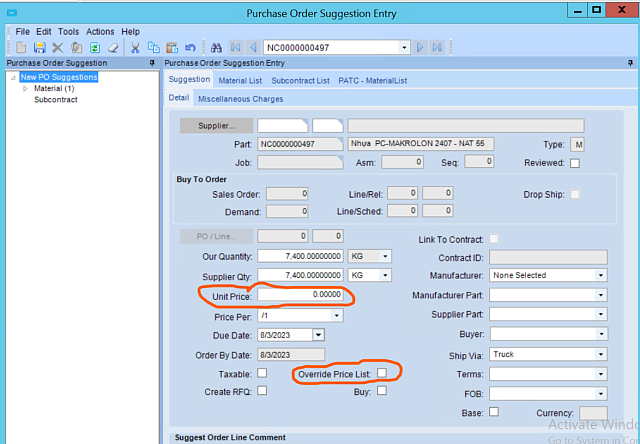Switch to the Subcontract List tab
The image size is (640, 444).
point(300,81)
